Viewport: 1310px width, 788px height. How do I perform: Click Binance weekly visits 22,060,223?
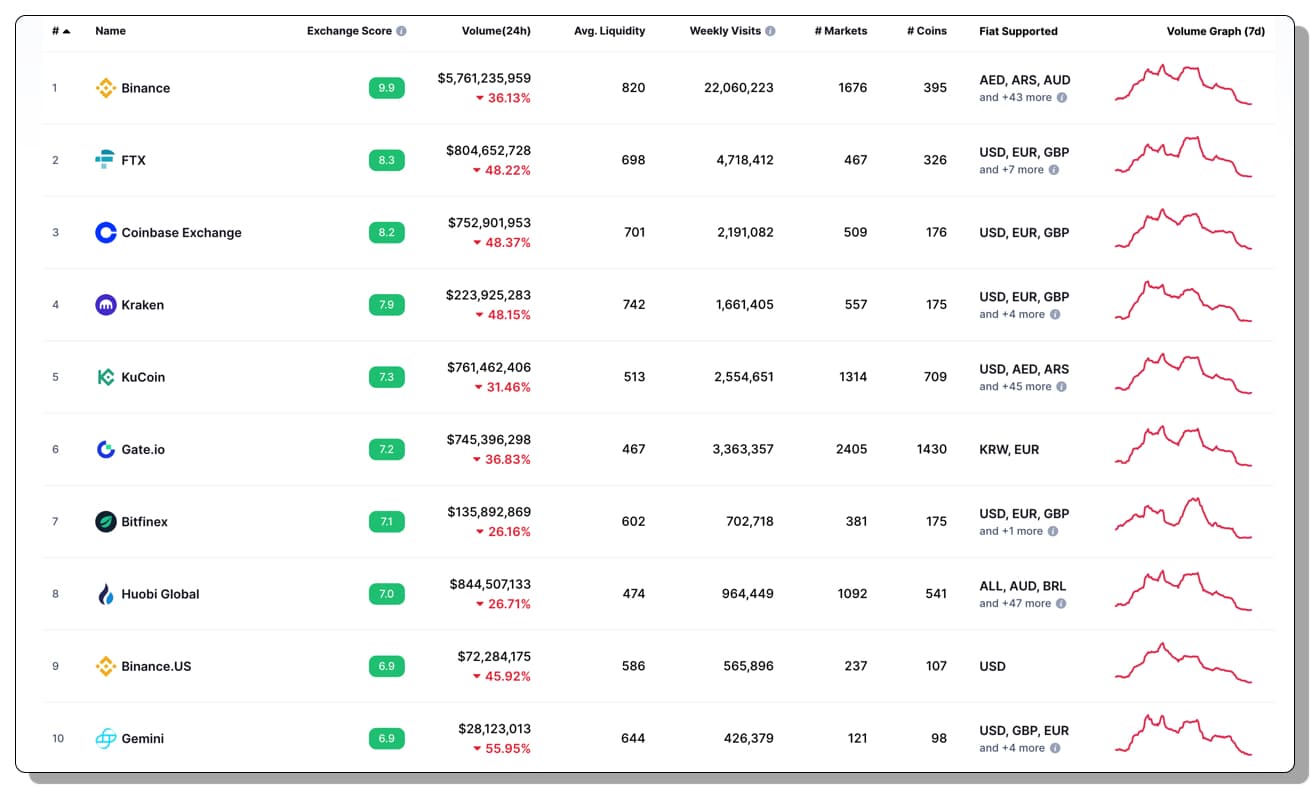pos(739,88)
